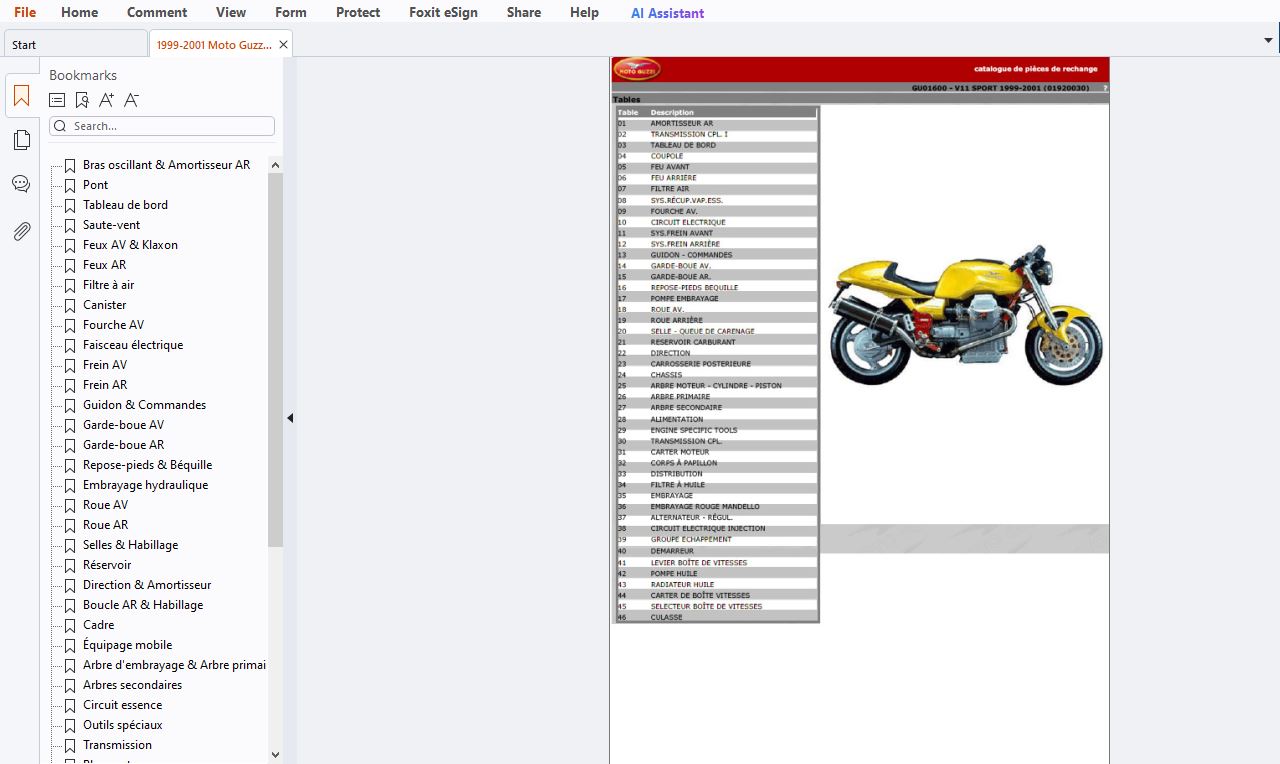Select the Cadre bookmark
1280x764 pixels.
point(98,625)
